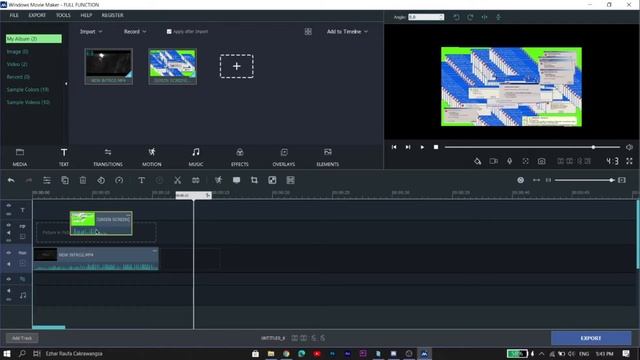Viewport: 640px width, 360px height.
Task: Open the paint bucket background fill
Action: point(477,161)
